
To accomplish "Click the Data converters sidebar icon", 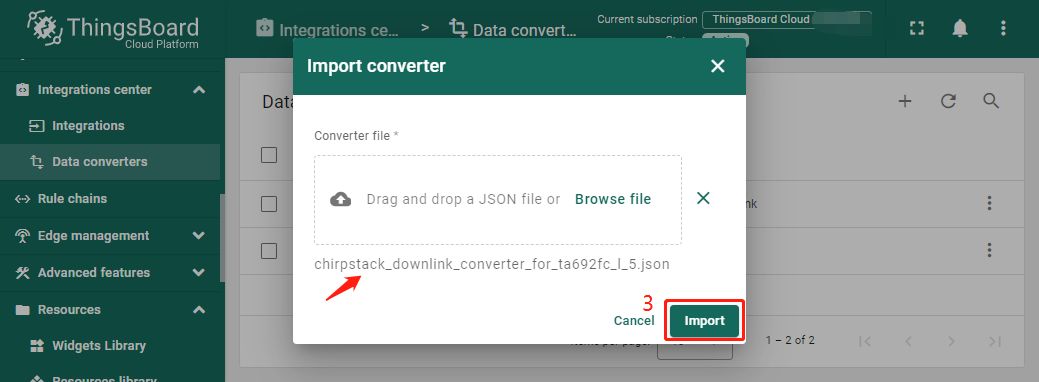I will [x=37, y=162].
